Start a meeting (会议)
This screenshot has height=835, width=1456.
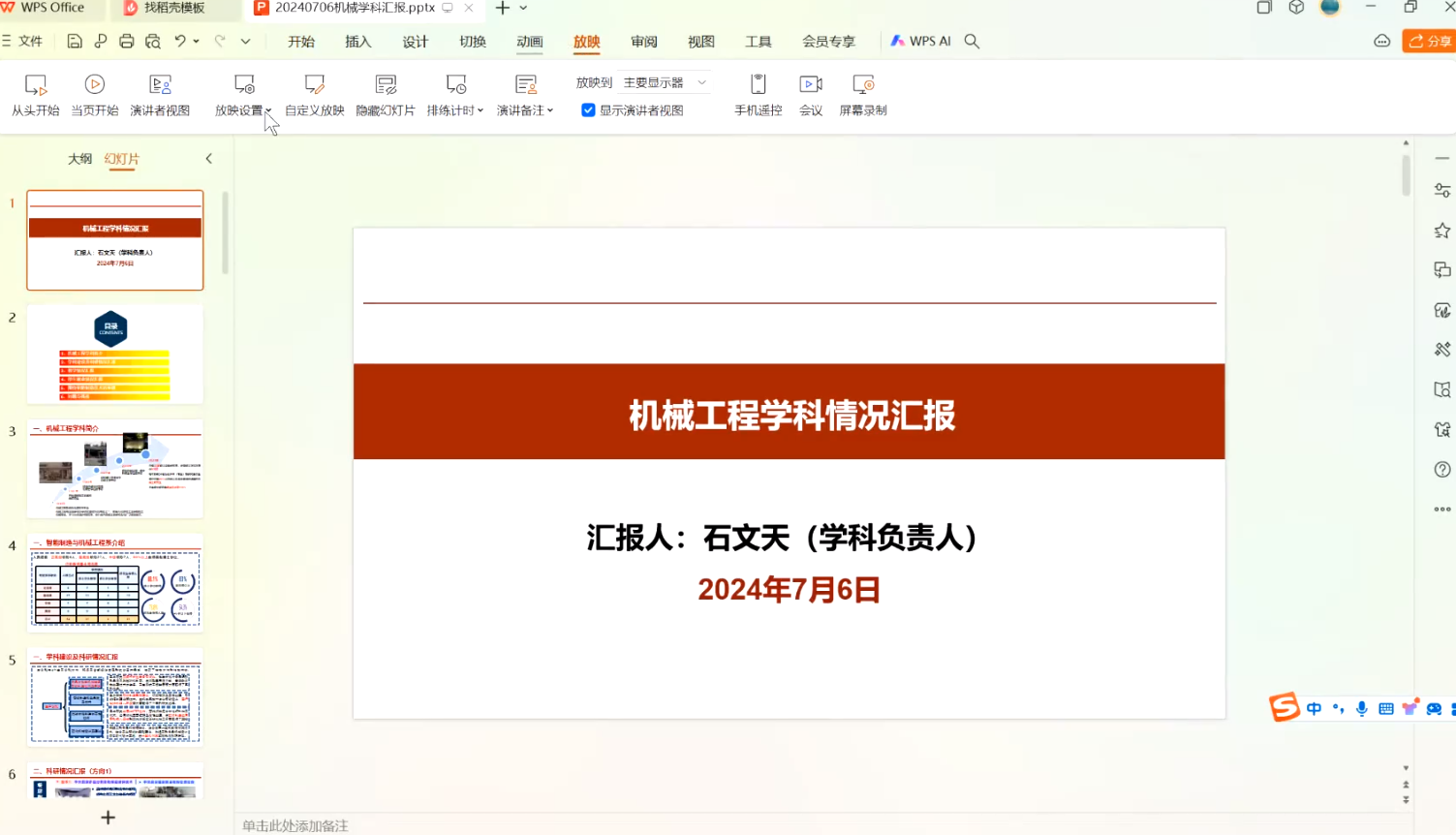tap(811, 95)
